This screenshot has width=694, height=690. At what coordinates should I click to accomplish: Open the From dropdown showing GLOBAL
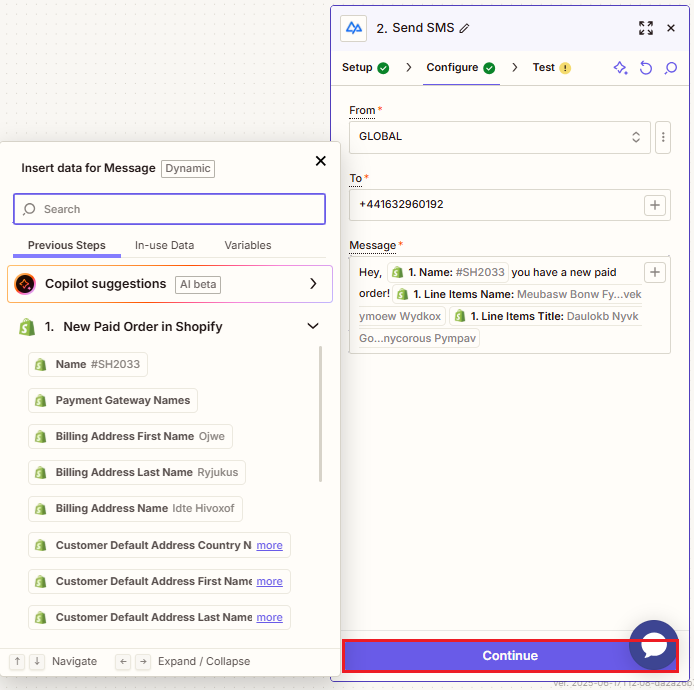pyautogui.click(x=500, y=137)
